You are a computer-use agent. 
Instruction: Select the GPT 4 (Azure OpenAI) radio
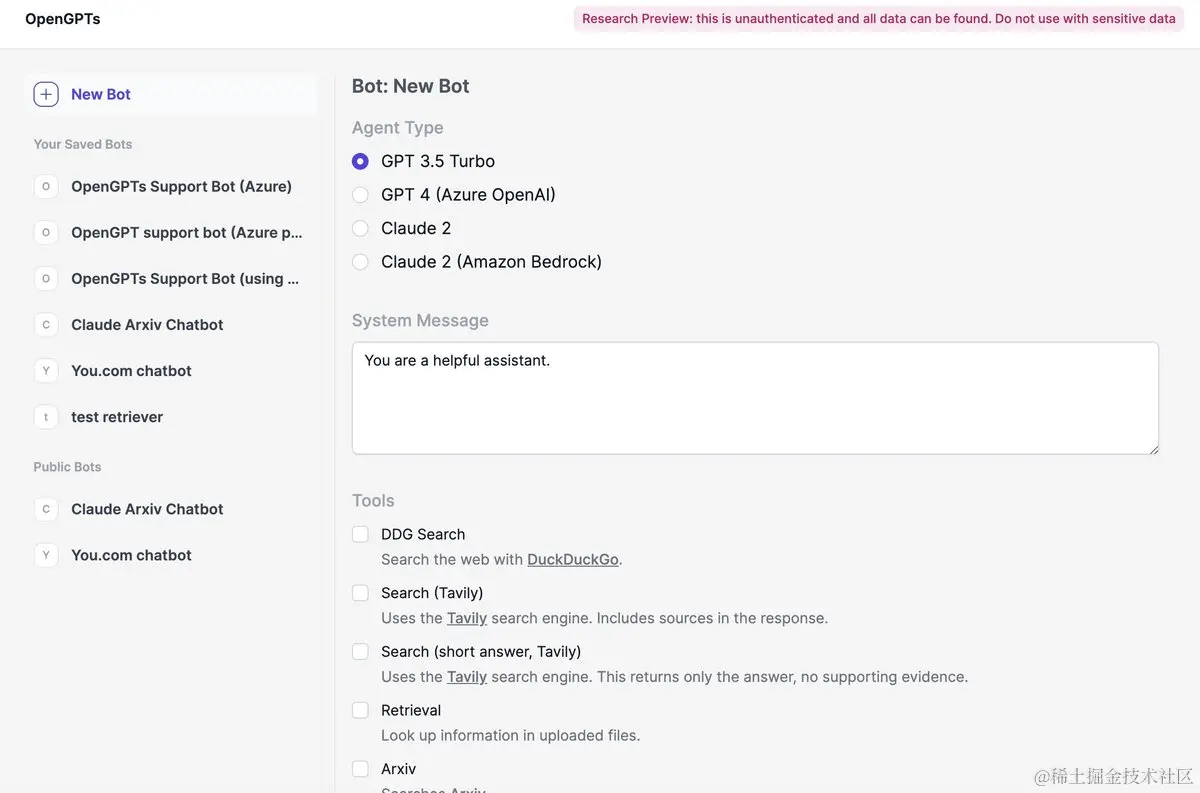click(360, 195)
